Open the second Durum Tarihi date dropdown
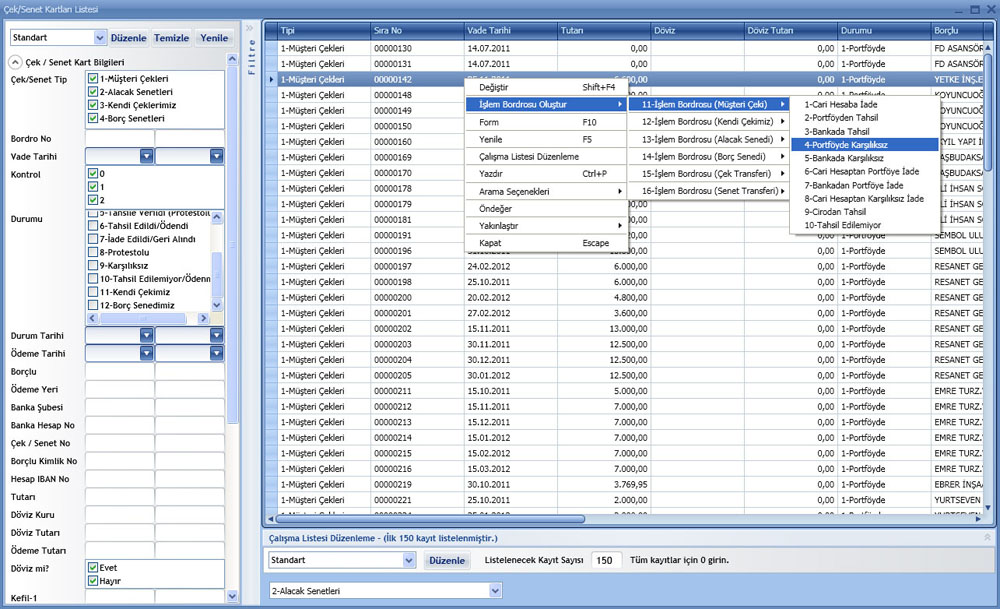Viewport: 1000px width, 609px height. click(217, 335)
